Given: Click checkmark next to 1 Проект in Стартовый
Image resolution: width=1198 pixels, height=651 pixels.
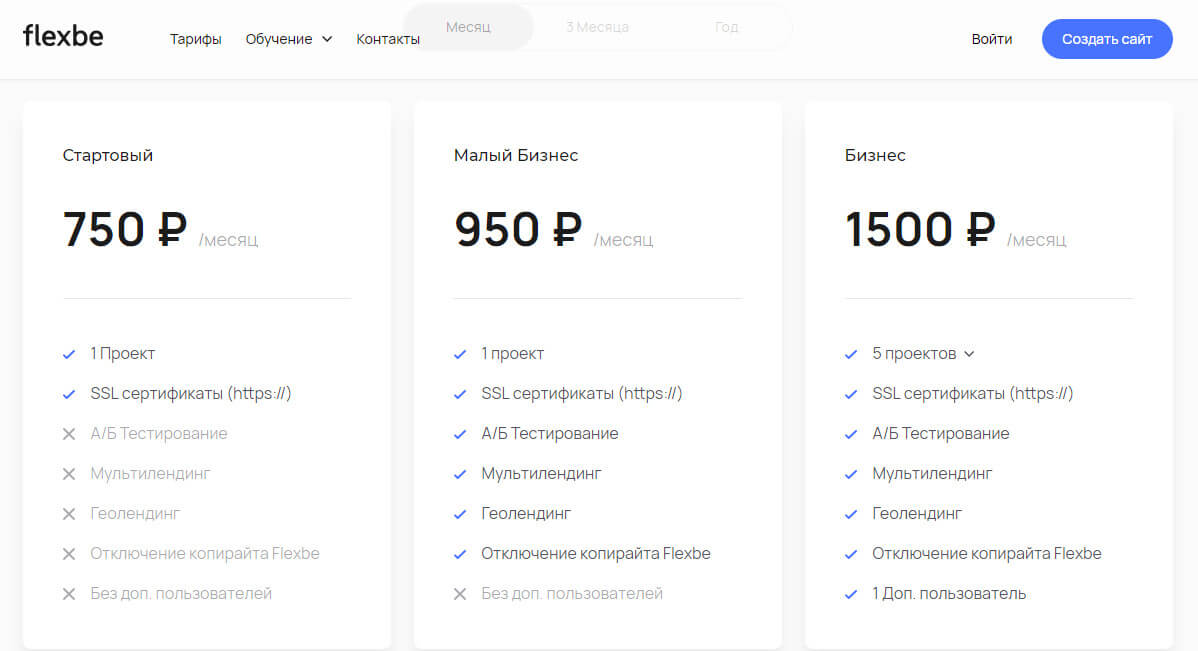Looking at the screenshot, I should [x=69, y=354].
